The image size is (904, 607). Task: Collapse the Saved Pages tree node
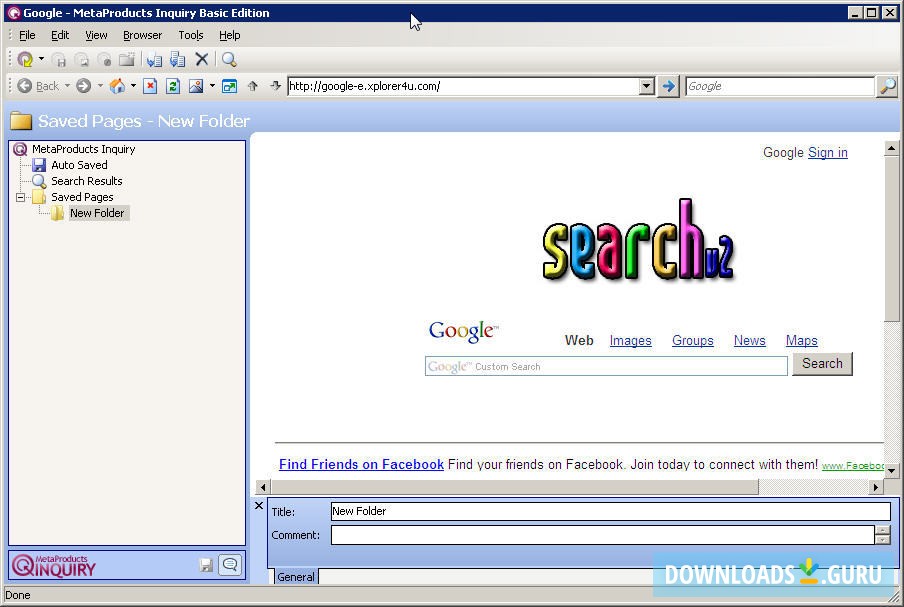tap(20, 197)
